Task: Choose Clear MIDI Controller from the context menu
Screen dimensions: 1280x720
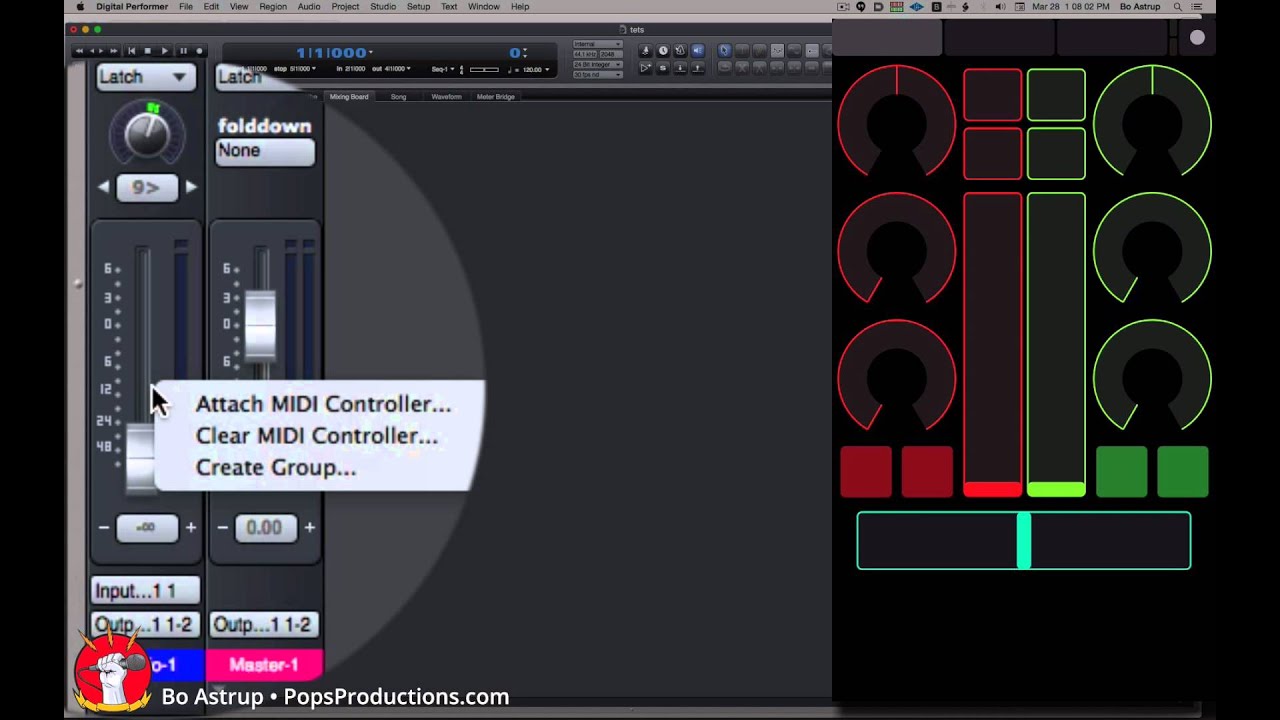Action: [316, 436]
